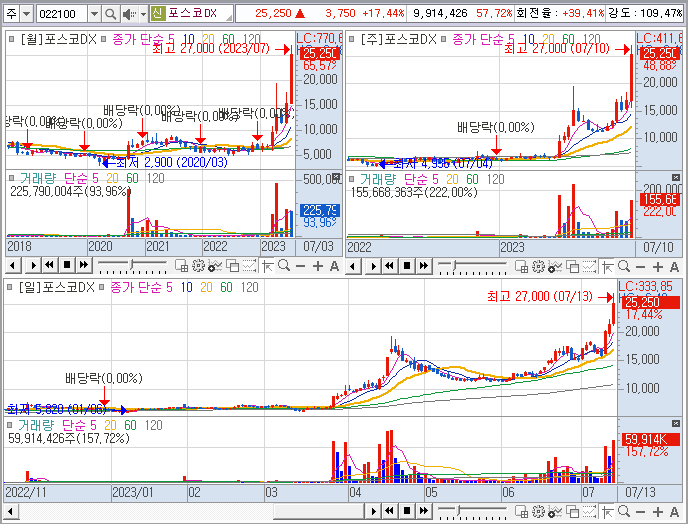
Task: Click monthly chart rewind button
Action: point(50,265)
